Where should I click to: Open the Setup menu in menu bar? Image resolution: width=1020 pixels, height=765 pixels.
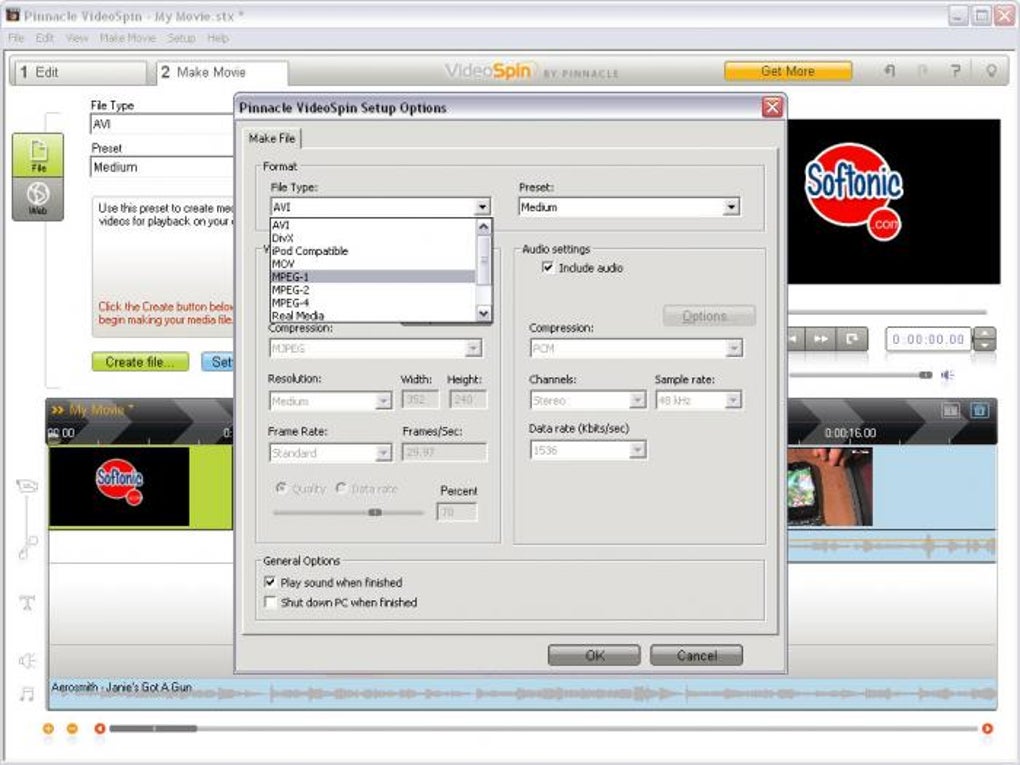tap(181, 38)
